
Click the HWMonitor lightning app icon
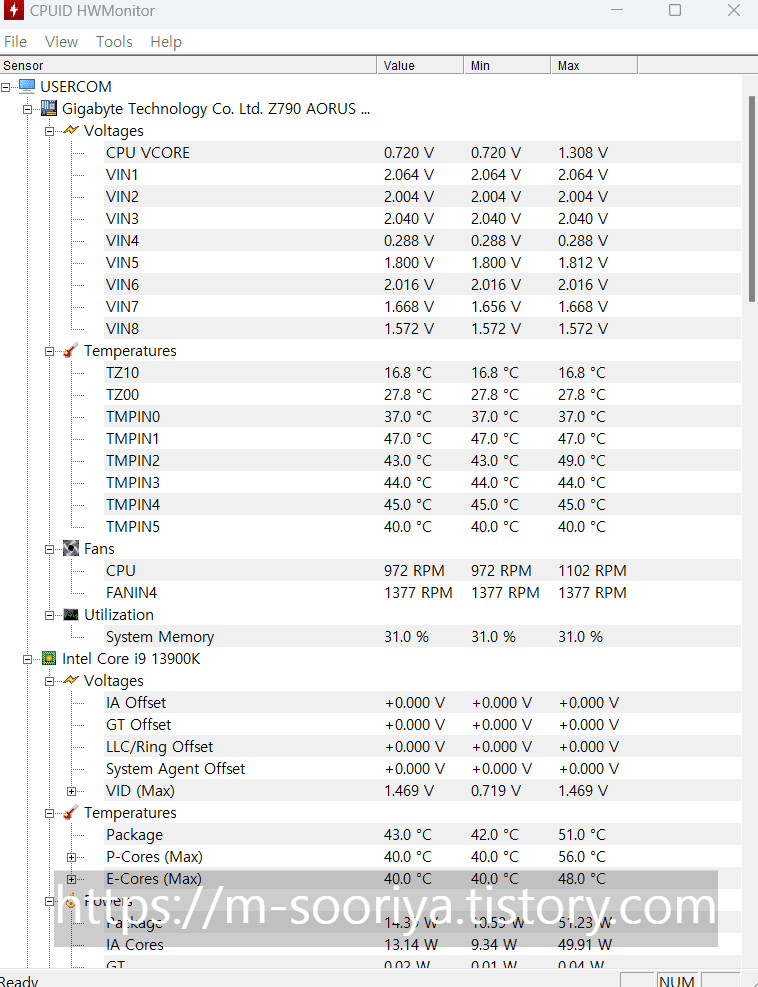13,10
